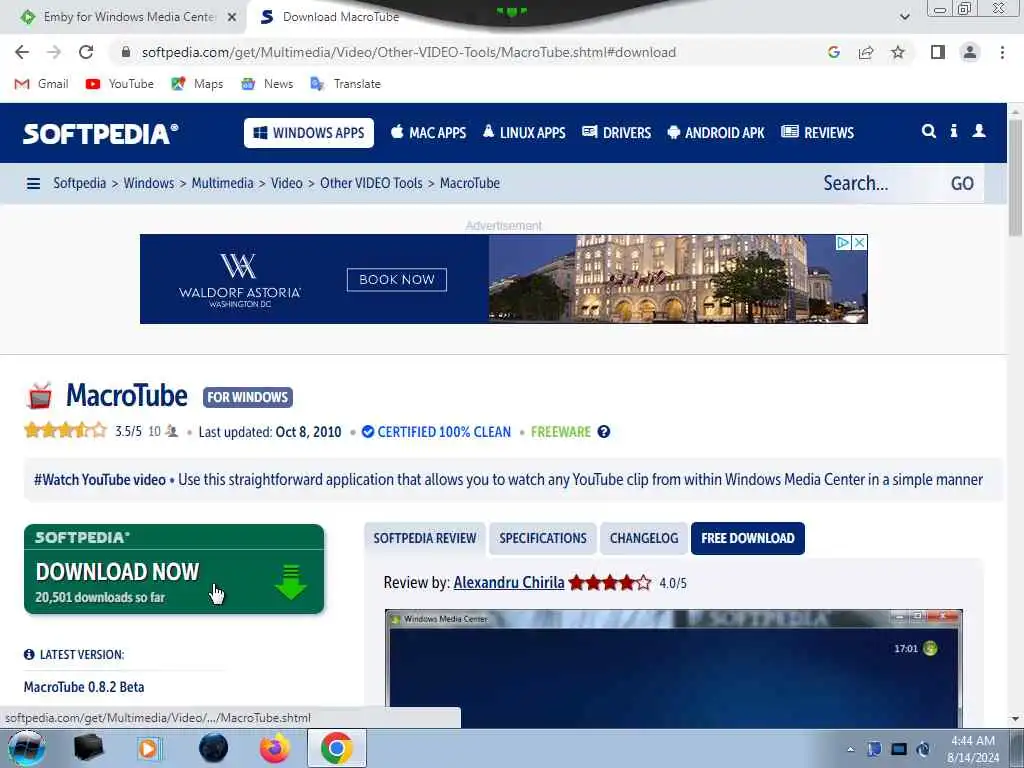This screenshot has height=768, width=1024.
Task: Click the Chrome taskbar icon
Action: (x=336, y=748)
